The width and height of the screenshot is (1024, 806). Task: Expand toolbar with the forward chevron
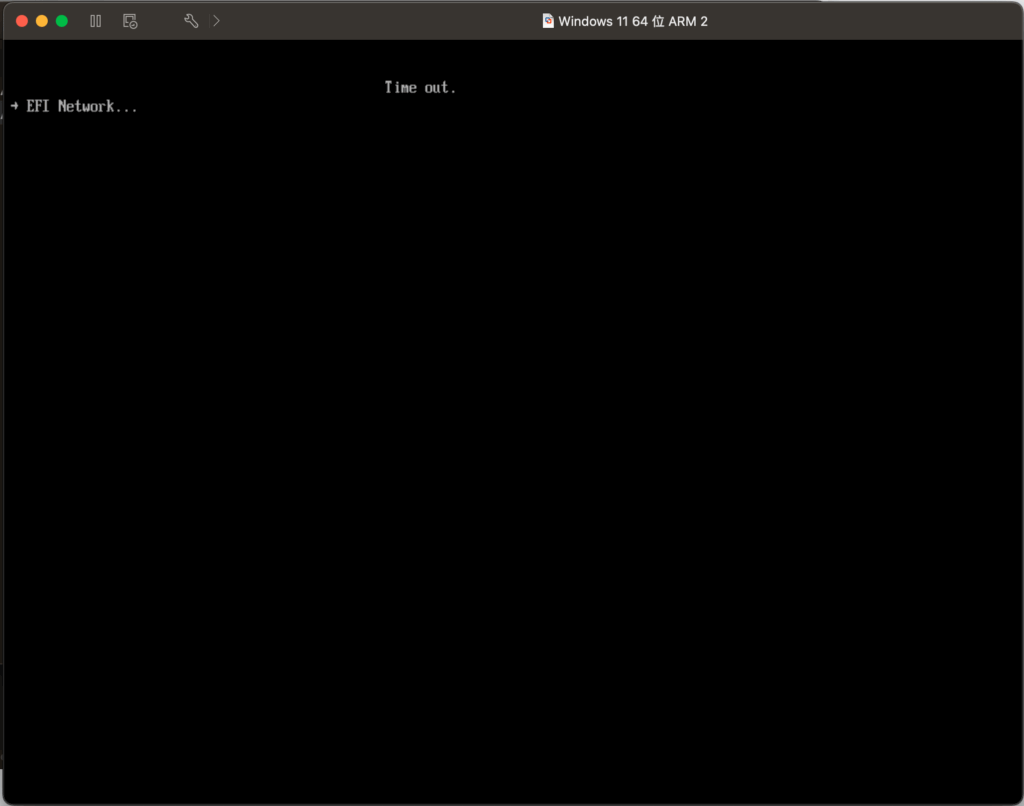coord(217,21)
